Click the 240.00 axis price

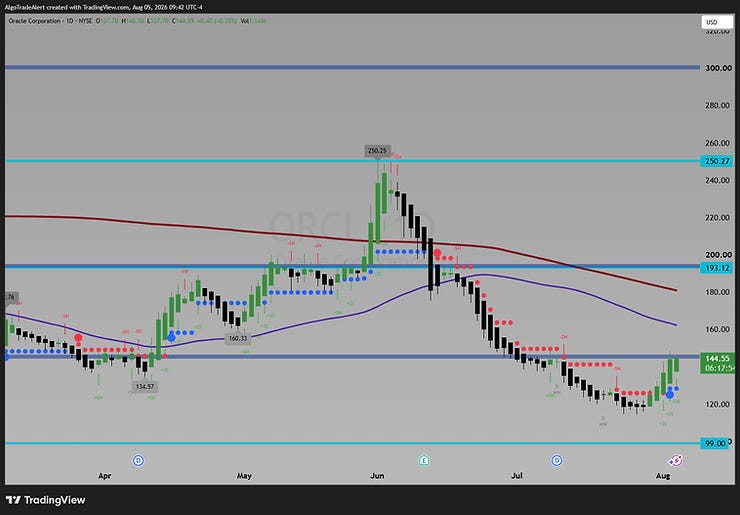click(x=717, y=180)
